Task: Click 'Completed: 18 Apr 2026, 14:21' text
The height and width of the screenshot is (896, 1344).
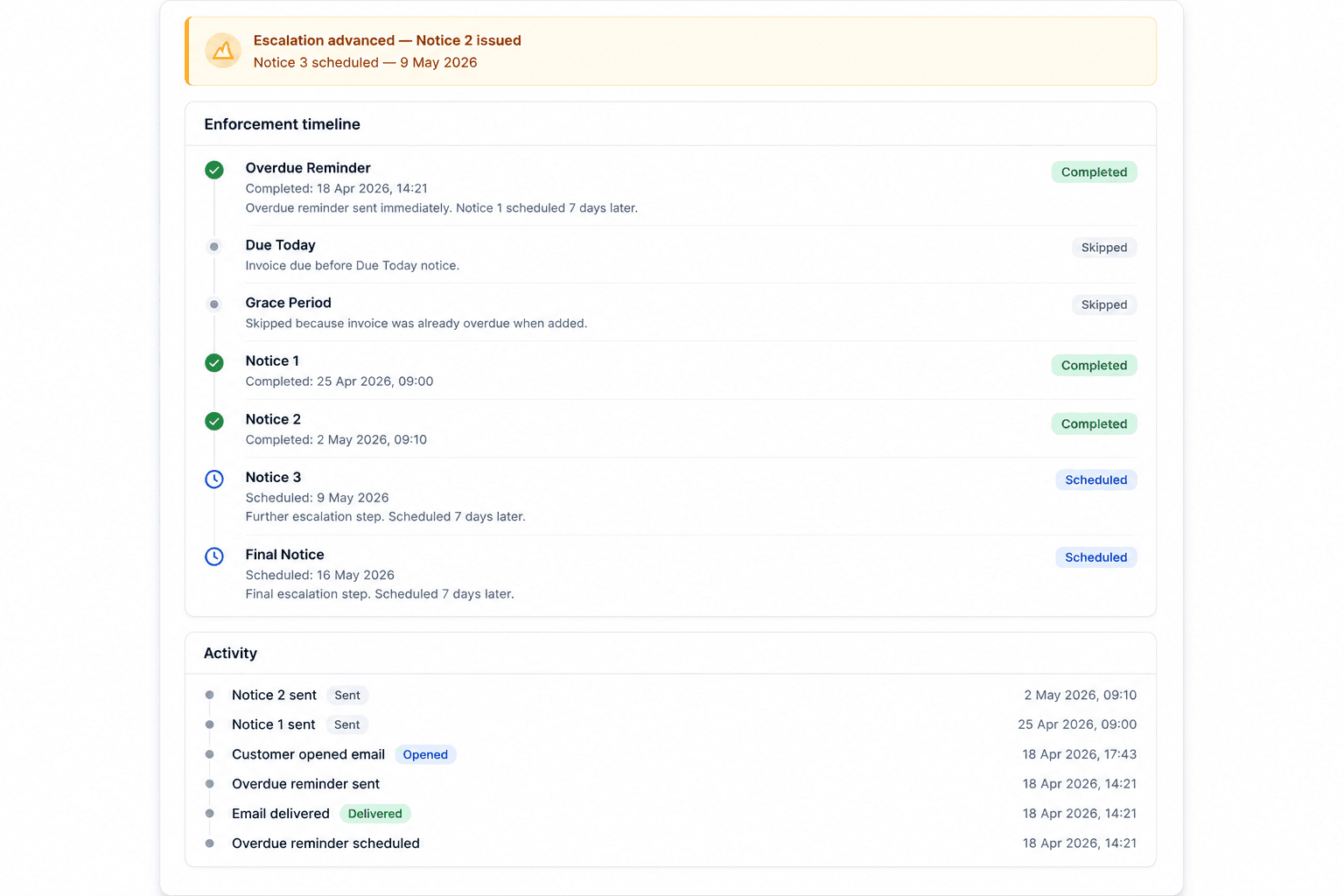Action: pos(336,188)
